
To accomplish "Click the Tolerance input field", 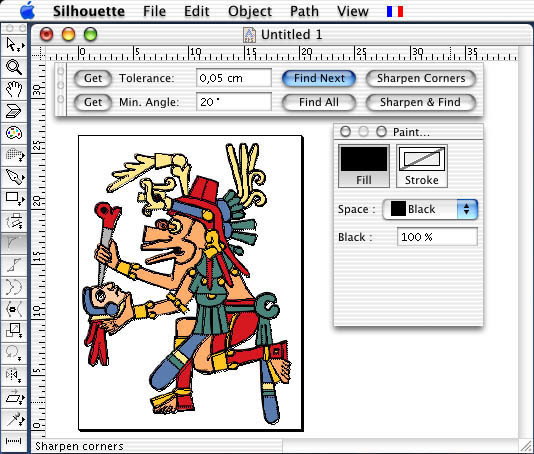I will pyautogui.click(x=234, y=78).
